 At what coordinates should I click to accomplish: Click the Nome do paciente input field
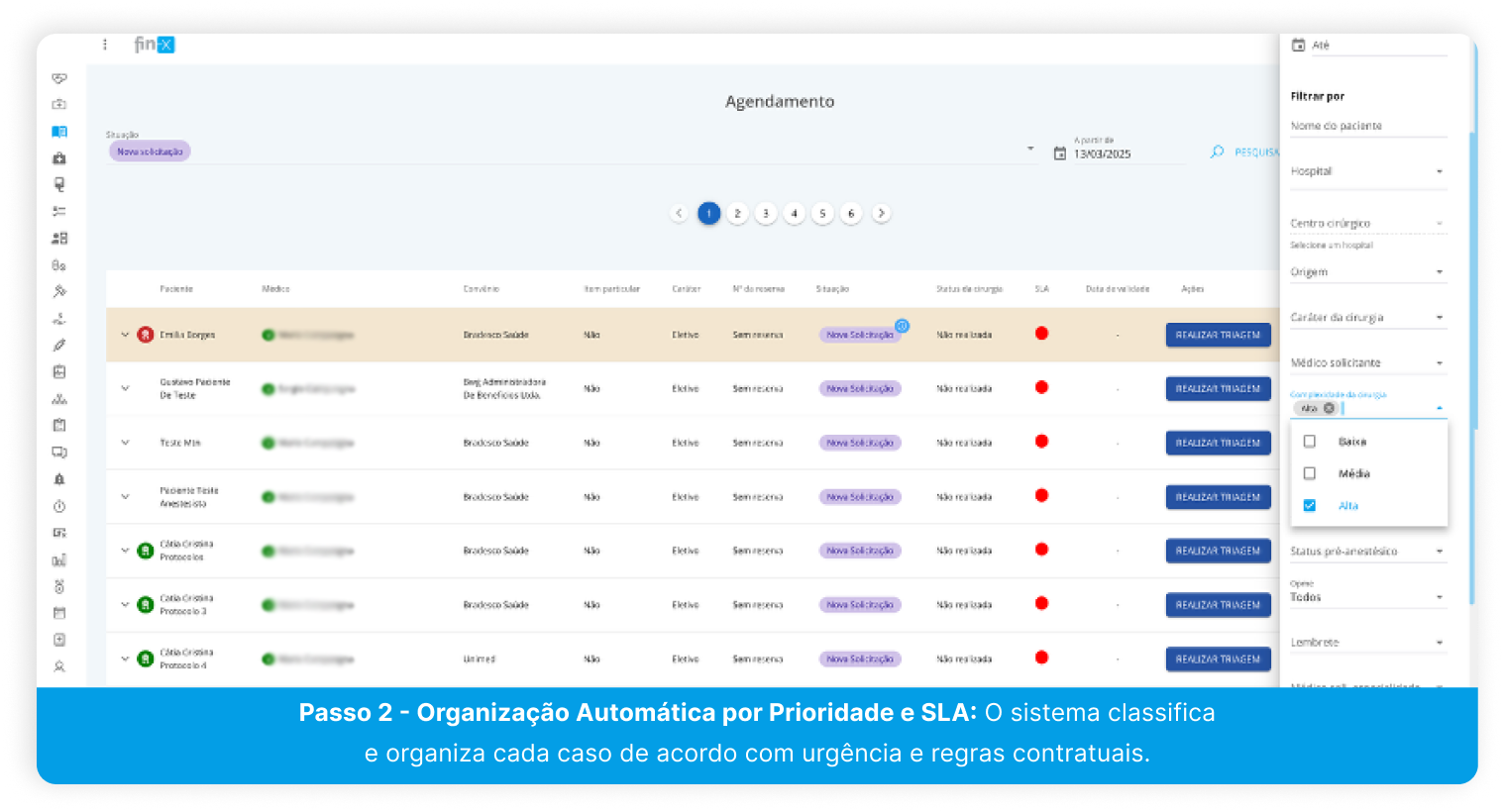[x=1367, y=126]
